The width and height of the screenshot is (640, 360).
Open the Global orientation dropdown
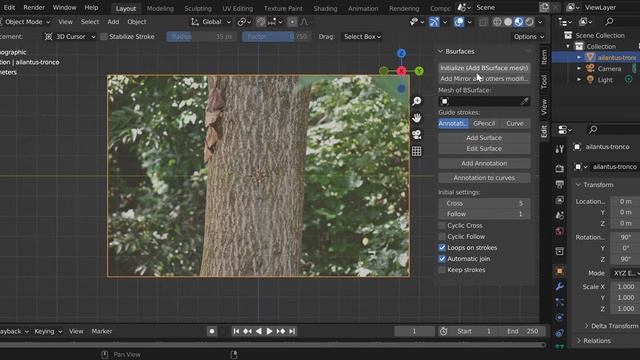pos(211,22)
